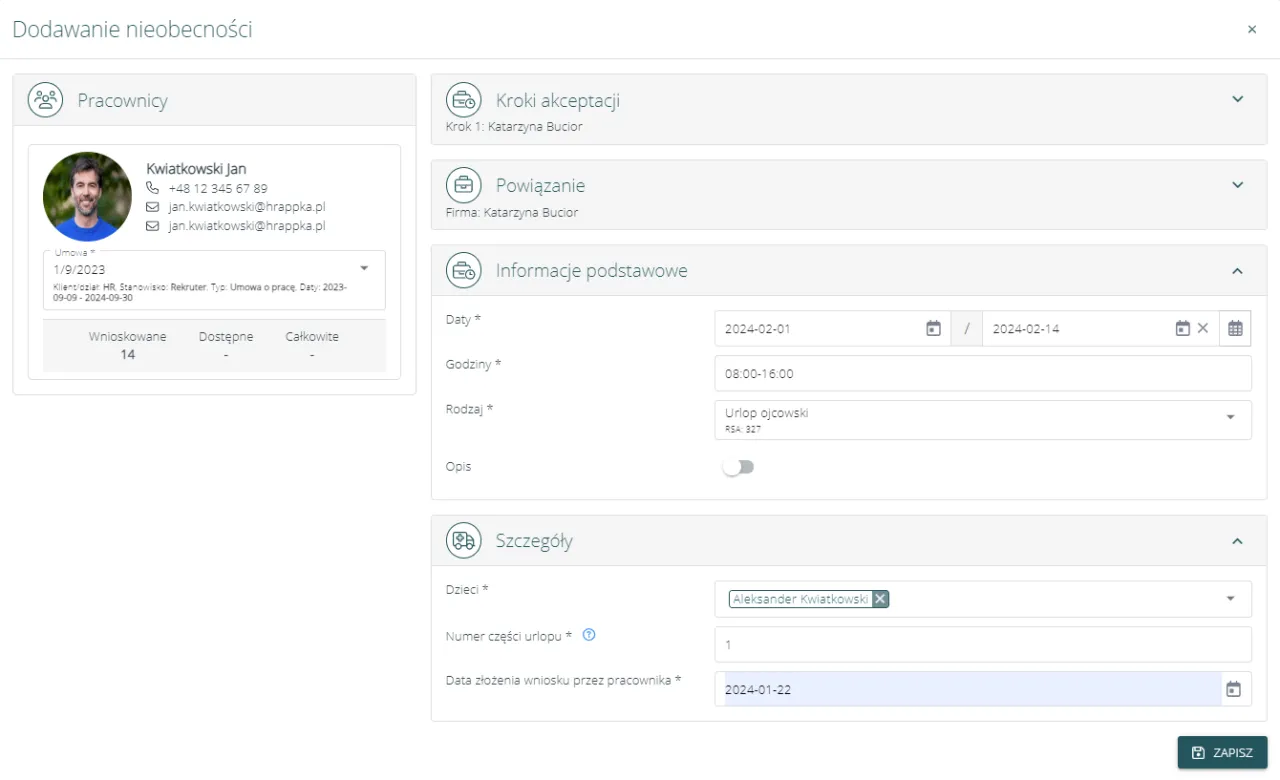
Task: Clear the end date with X icon
Action: (1203, 328)
